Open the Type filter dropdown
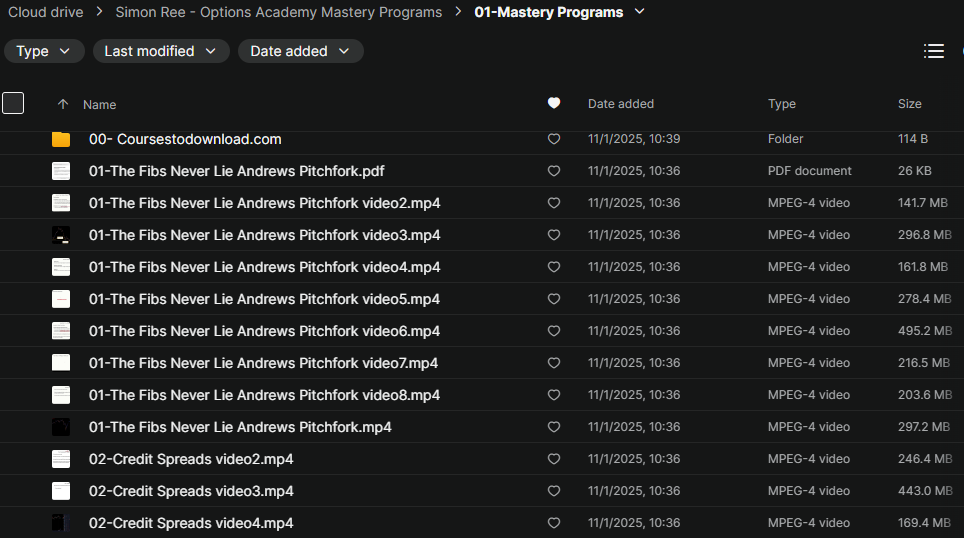964x538 pixels. coord(44,51)
